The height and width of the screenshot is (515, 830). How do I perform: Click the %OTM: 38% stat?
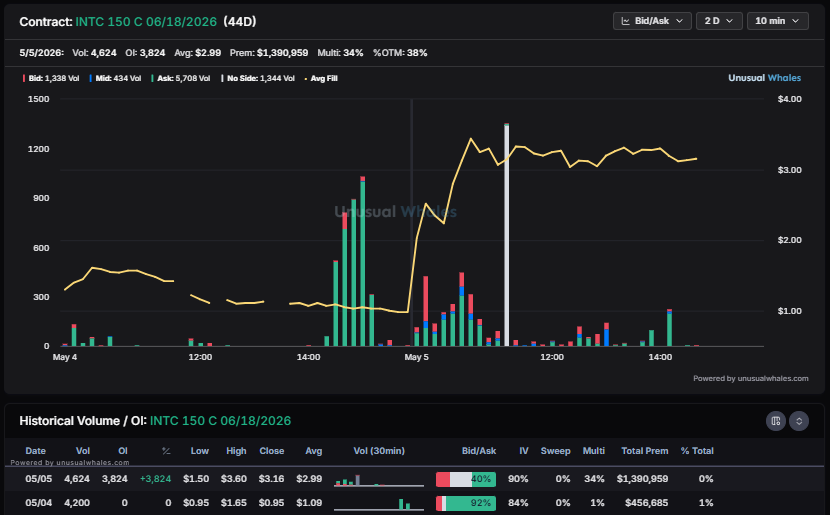click(400, 53)
